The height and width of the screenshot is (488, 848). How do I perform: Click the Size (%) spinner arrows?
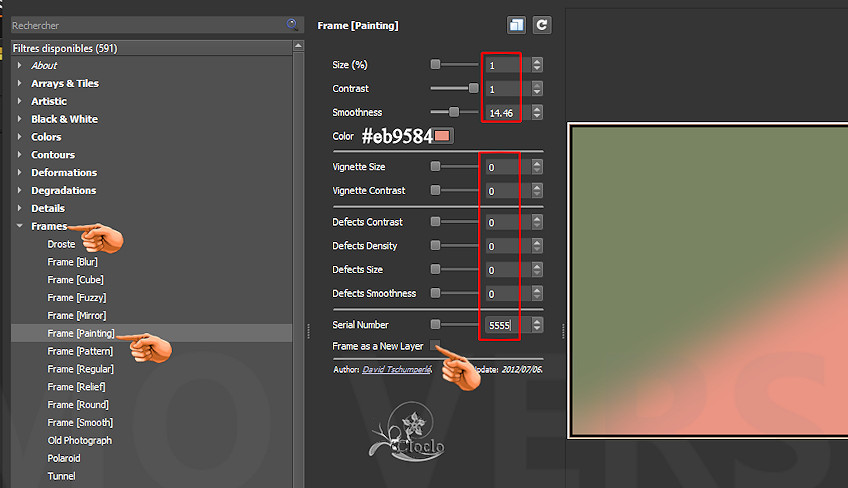pos(537,65)
